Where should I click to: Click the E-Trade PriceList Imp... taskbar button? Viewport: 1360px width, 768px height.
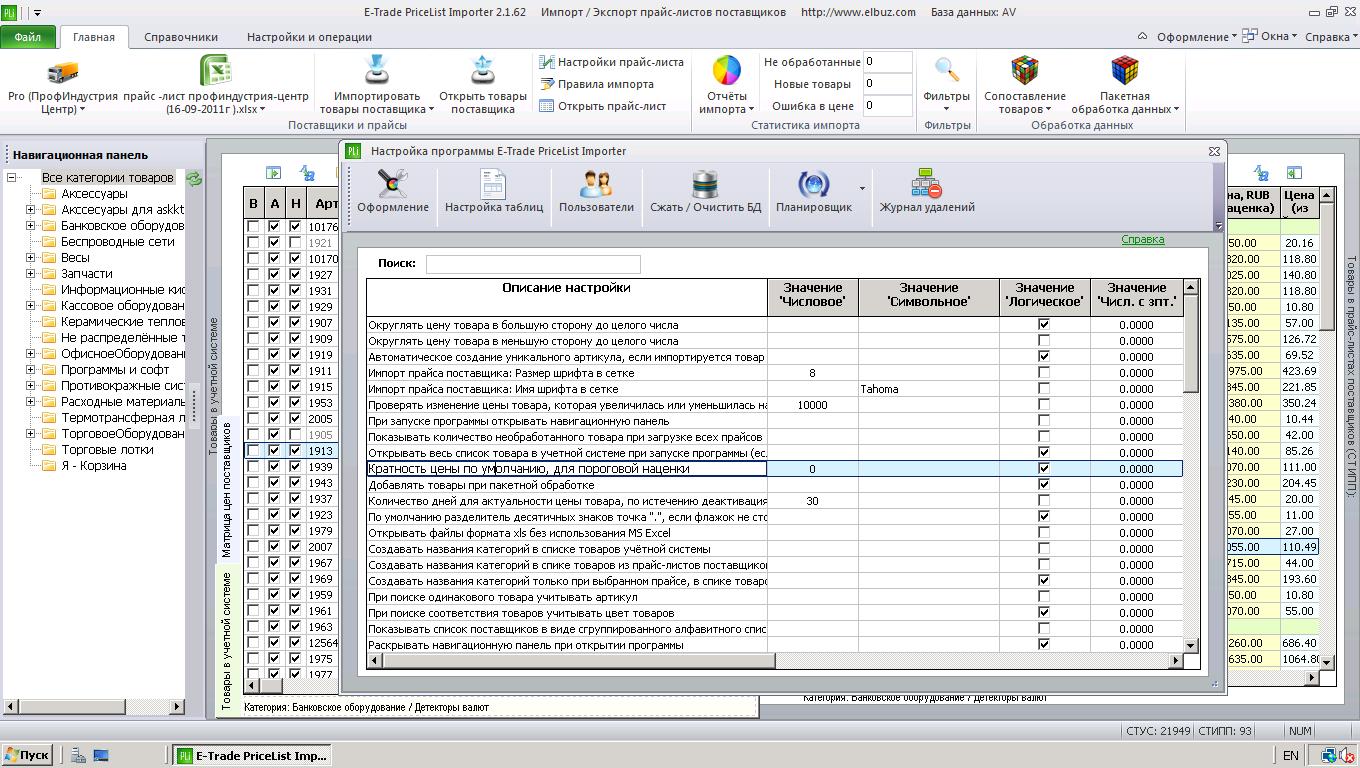pos(252,756)
